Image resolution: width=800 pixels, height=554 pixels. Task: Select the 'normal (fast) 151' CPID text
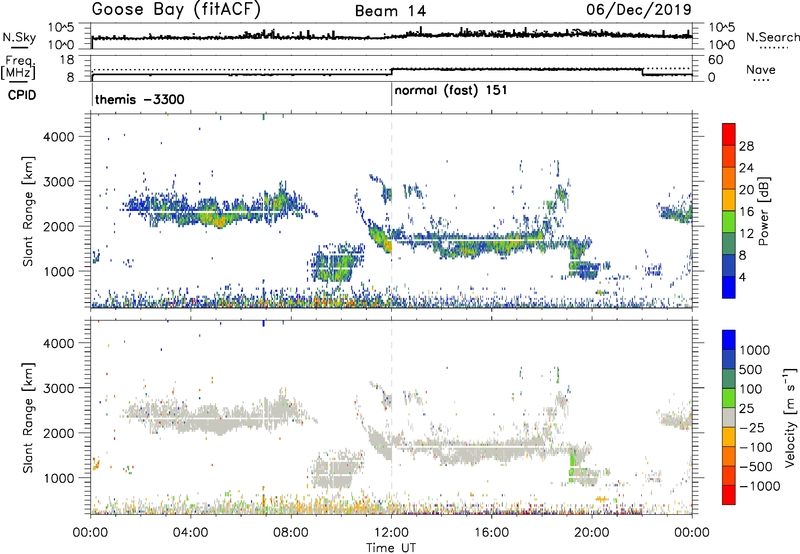pyautogui.click(x=451, y=91)
